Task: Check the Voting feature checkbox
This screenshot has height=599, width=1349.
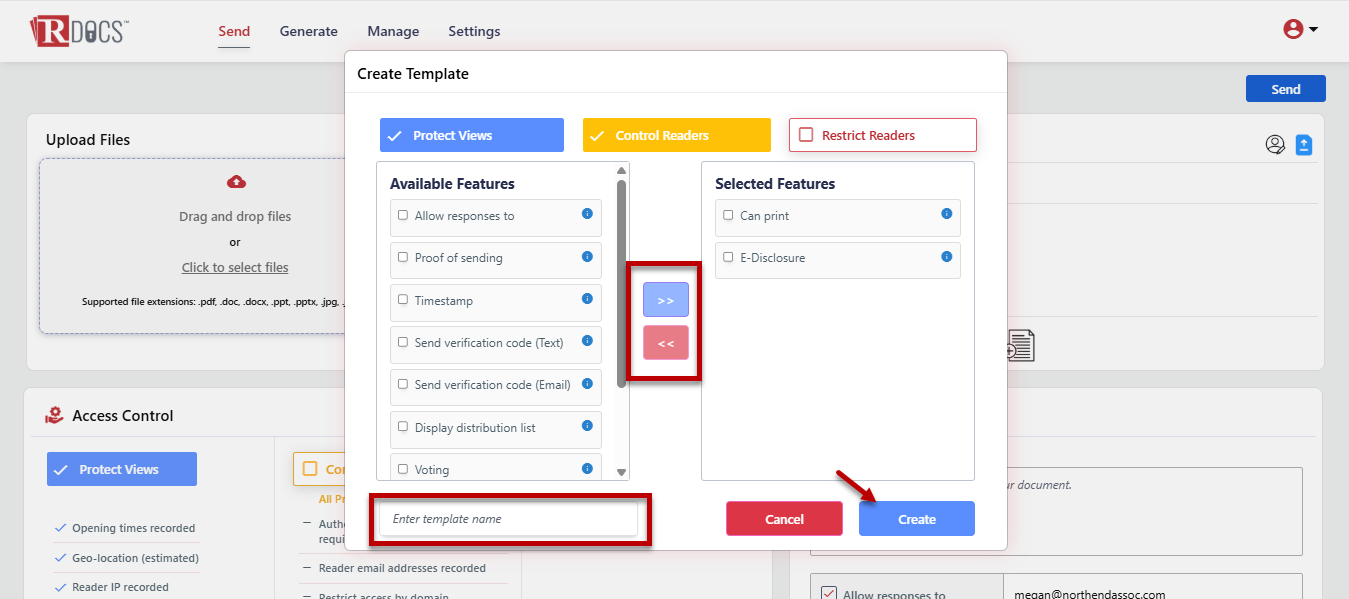Action: point(403,469)
